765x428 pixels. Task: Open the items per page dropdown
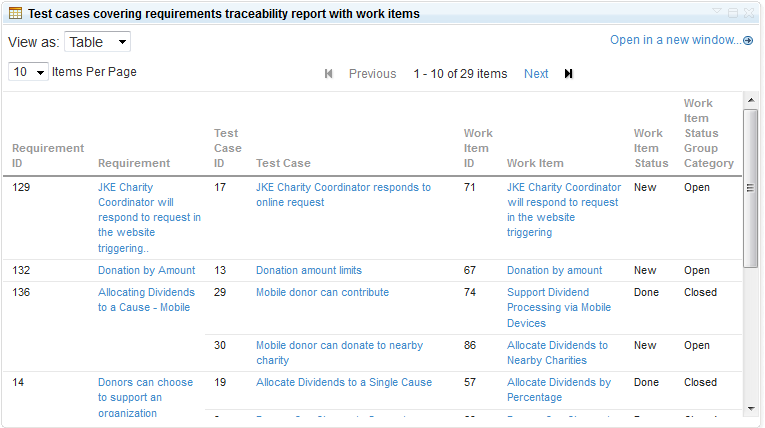pyautogui.click(x=28, y=72)
